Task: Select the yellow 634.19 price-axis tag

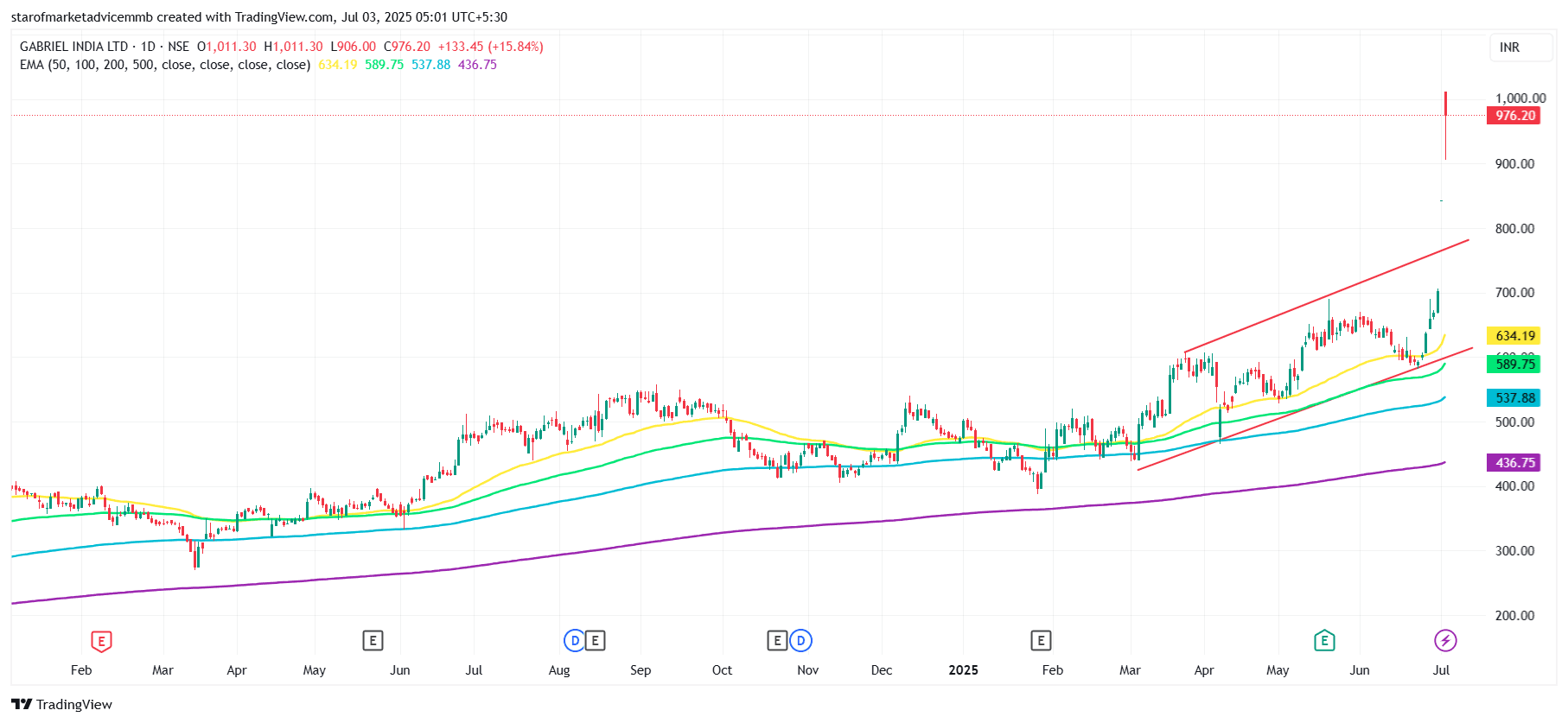Action: coord(1514,336)
